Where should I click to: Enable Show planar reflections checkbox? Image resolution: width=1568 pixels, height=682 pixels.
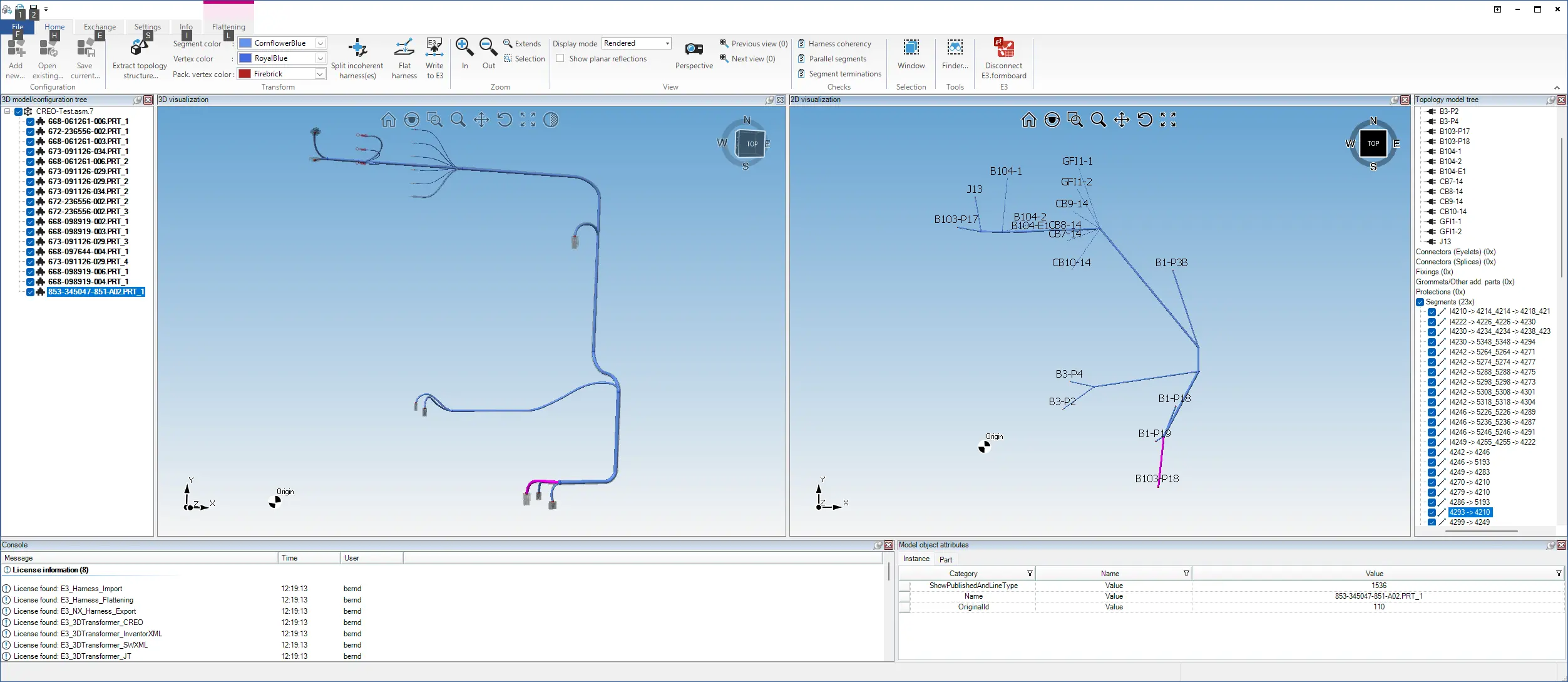coord(560,58)
